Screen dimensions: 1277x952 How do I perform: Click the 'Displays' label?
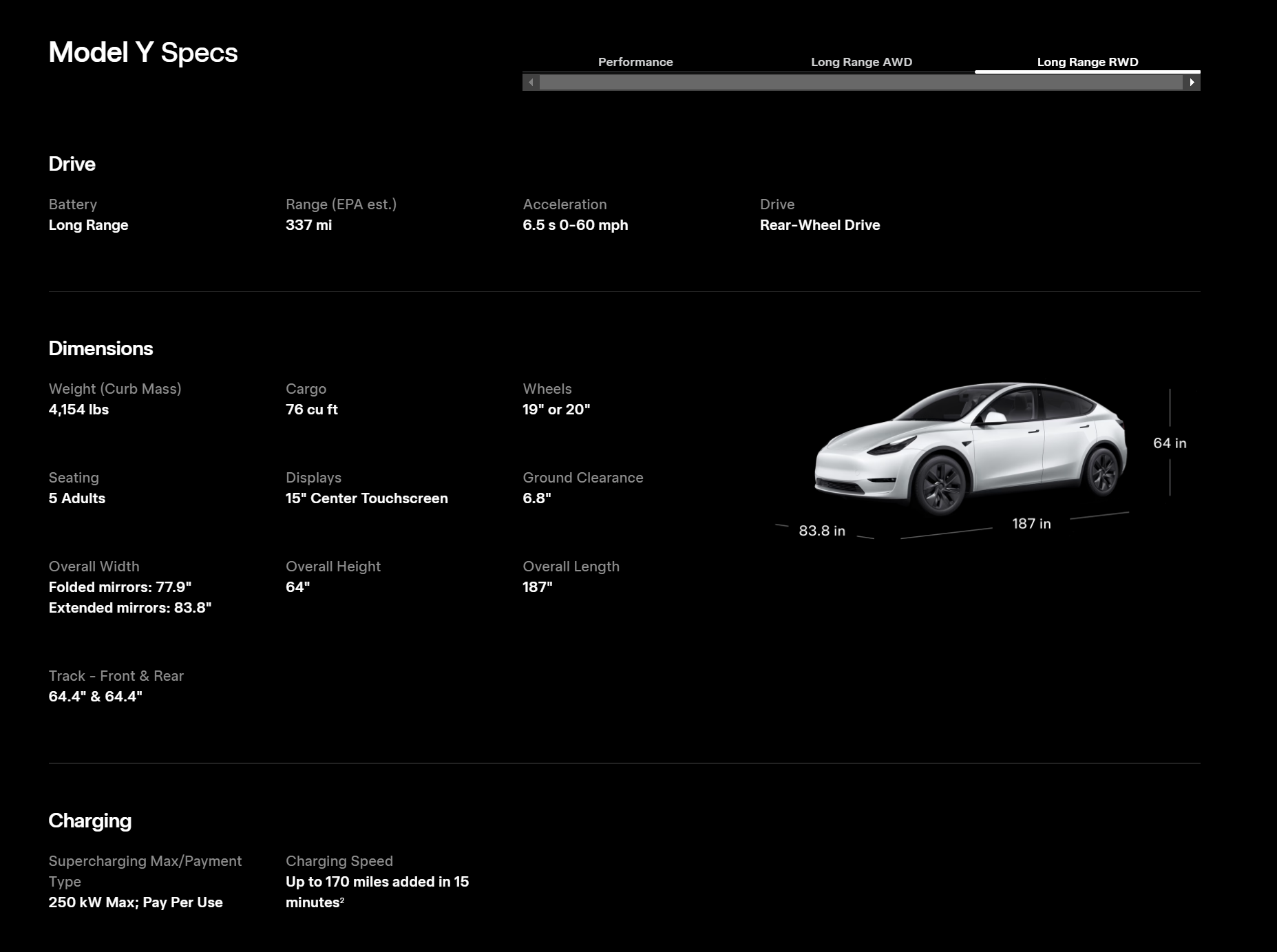point(313,478)
